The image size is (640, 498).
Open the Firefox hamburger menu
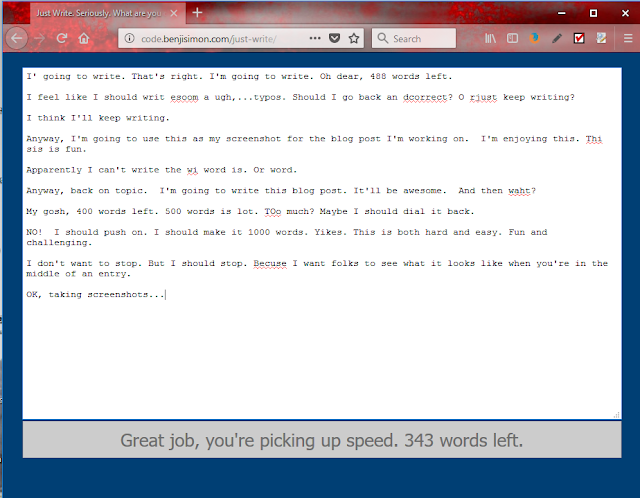[x=628, y=38]
